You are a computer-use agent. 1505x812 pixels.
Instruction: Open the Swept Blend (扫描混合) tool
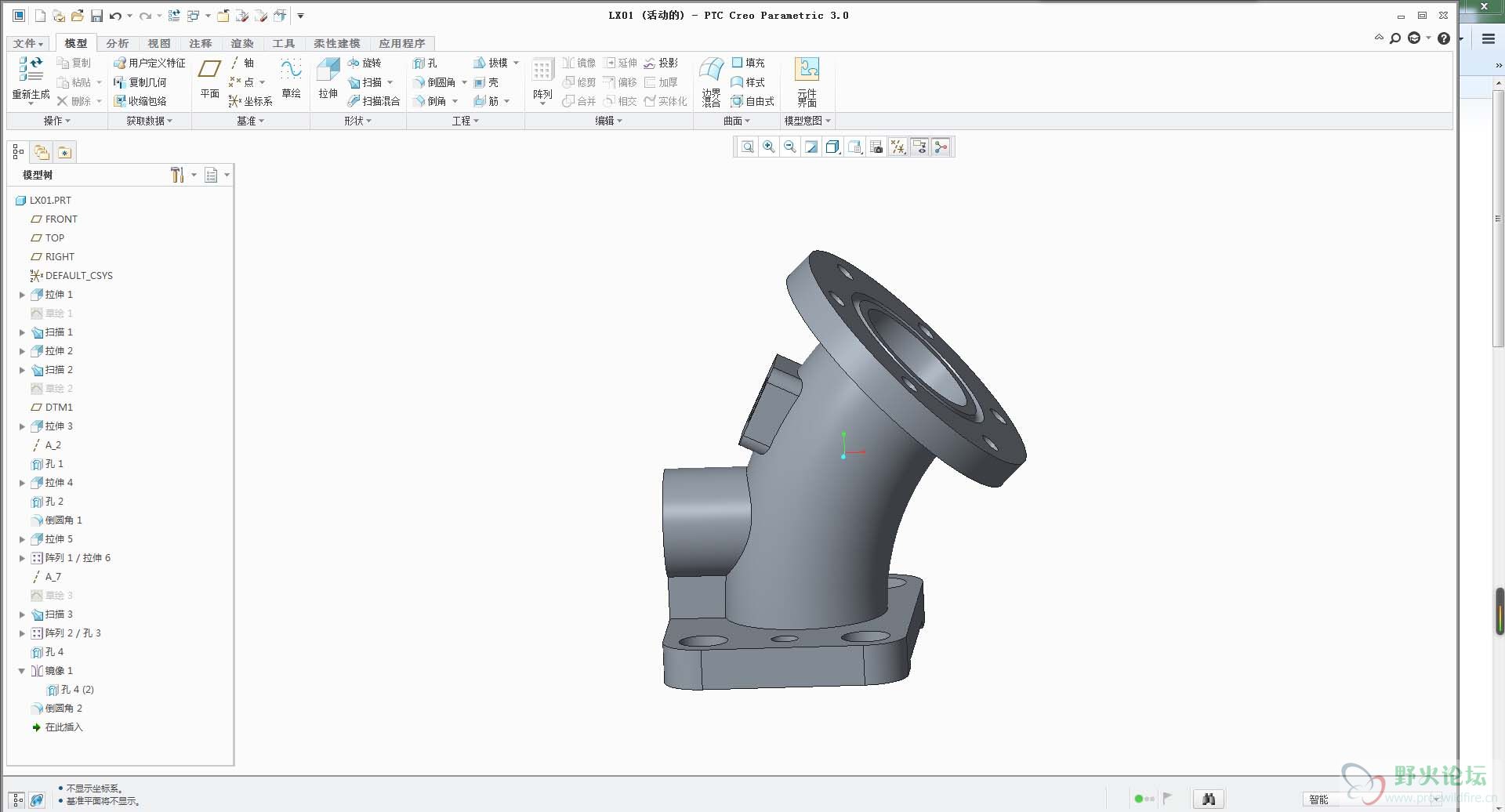(374, 101)
